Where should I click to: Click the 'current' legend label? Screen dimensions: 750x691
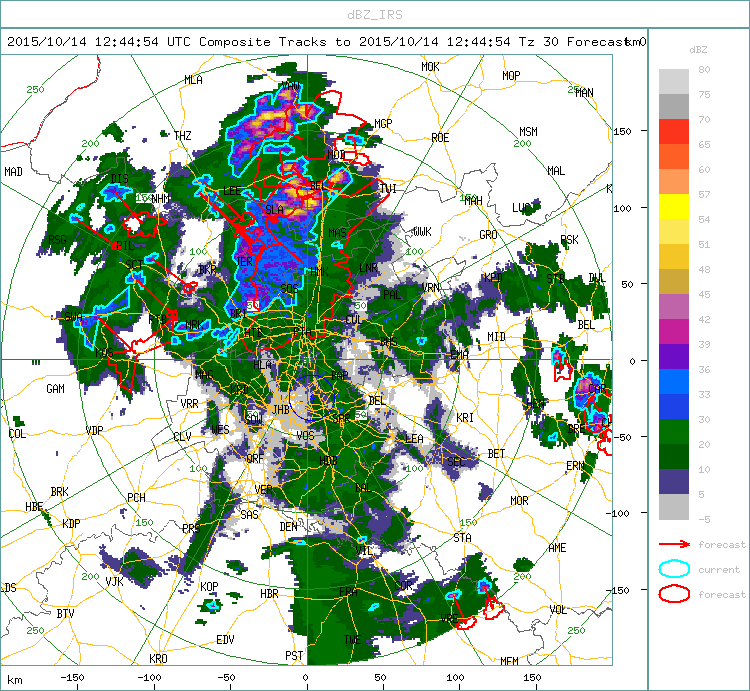719,570
